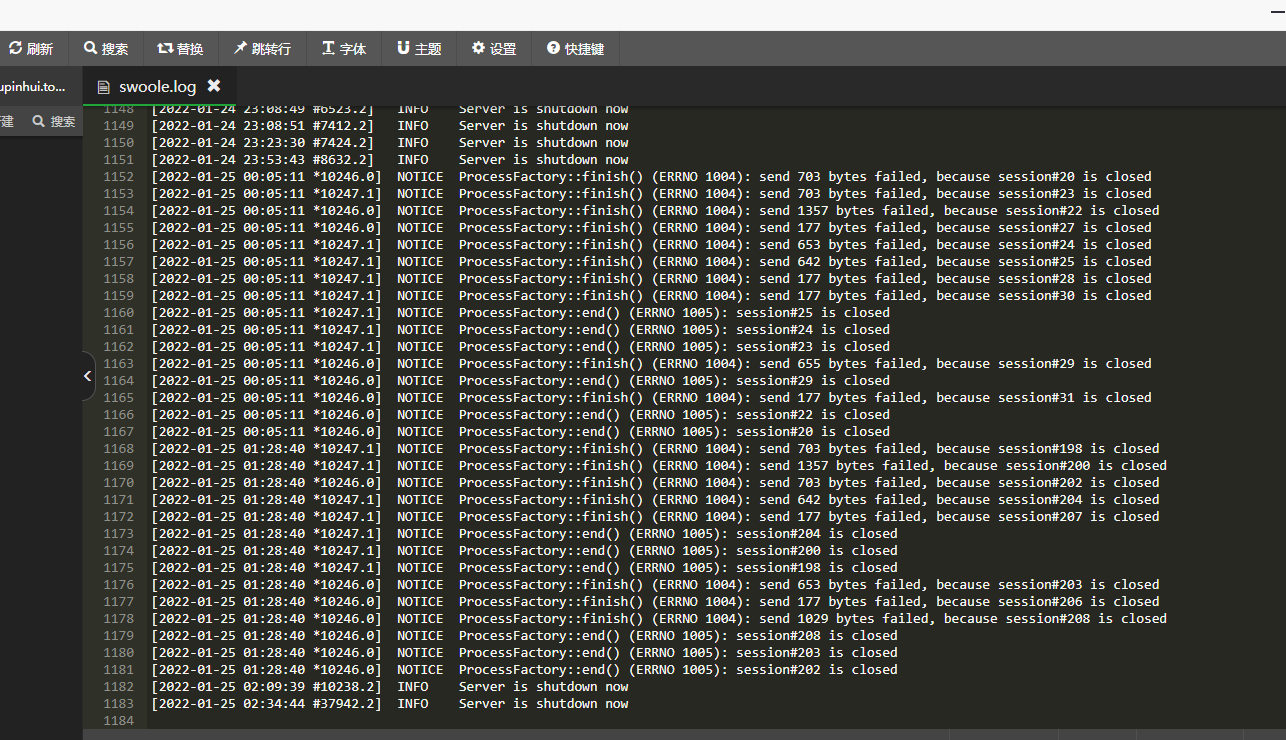
Task: Click the file icon on swoole.log tab
Action: (103, 87)
